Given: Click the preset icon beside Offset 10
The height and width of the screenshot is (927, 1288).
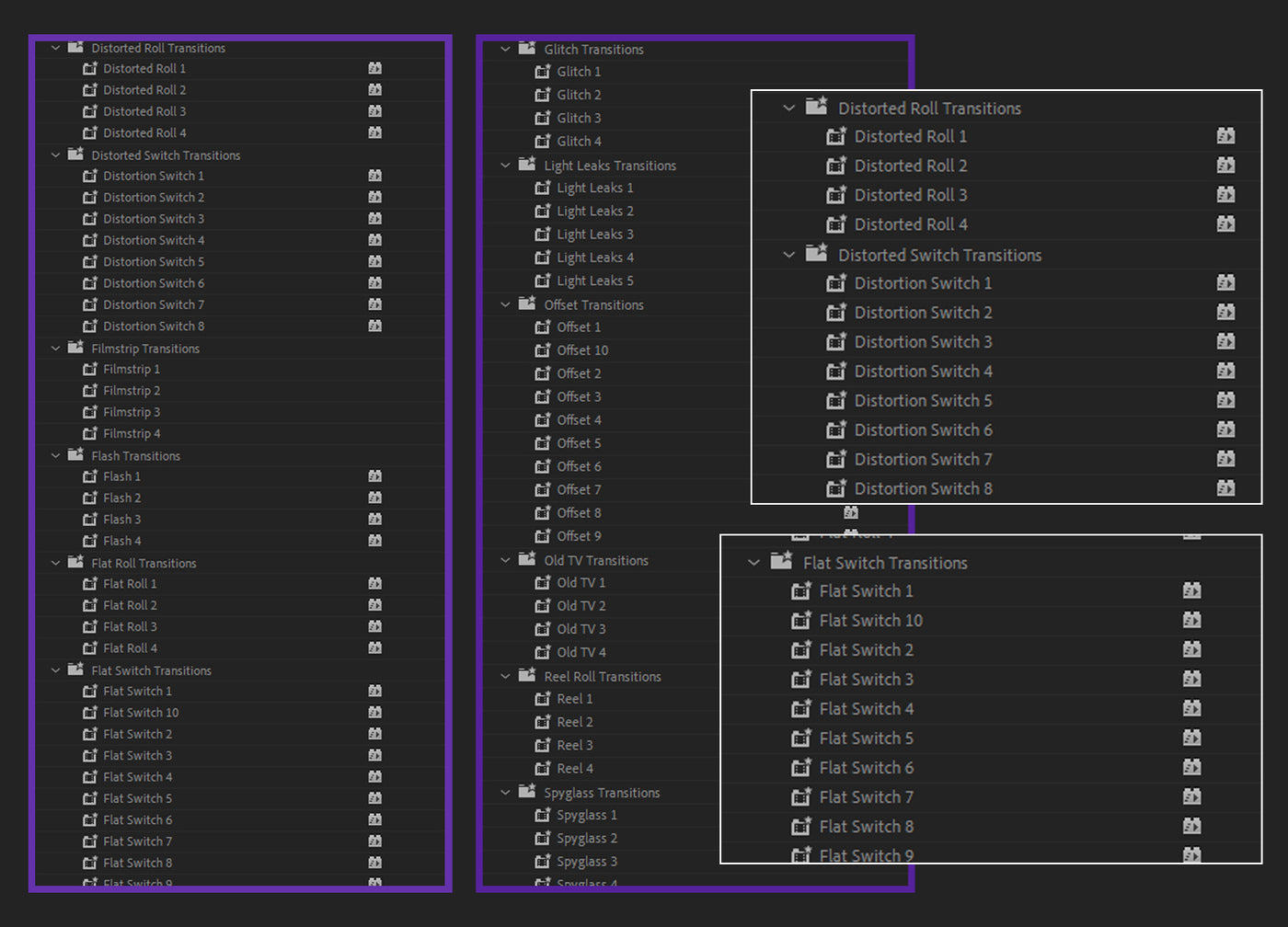Looking at the screenshot, I should [543, 349].
